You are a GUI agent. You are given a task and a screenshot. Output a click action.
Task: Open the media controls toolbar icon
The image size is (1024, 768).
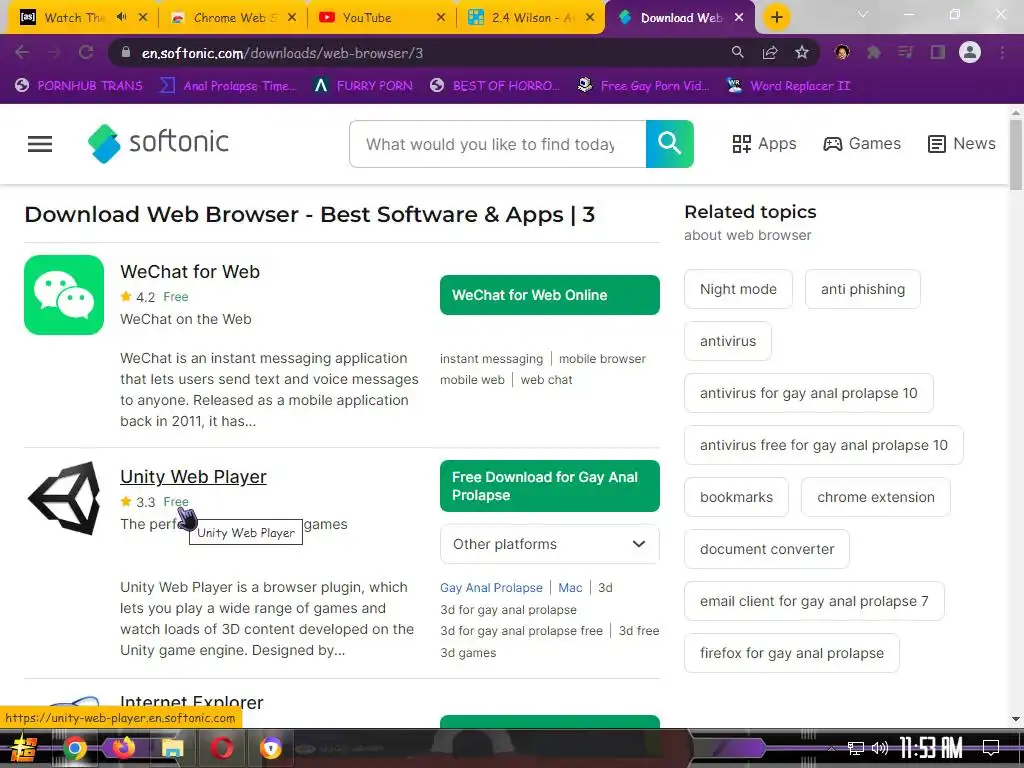(x=905, y=52)
